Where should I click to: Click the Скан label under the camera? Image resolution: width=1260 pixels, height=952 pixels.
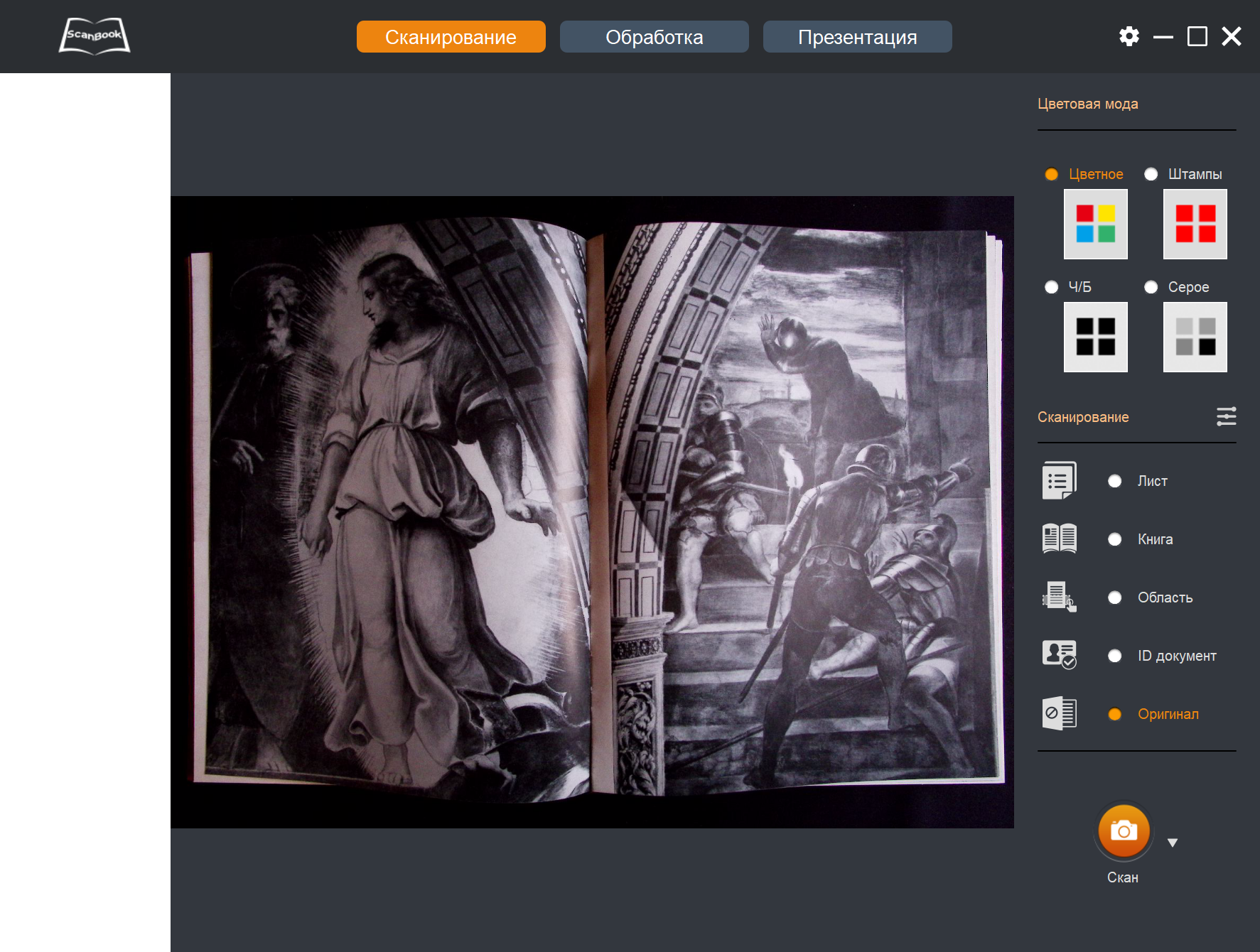click(x=1123, y=877)
